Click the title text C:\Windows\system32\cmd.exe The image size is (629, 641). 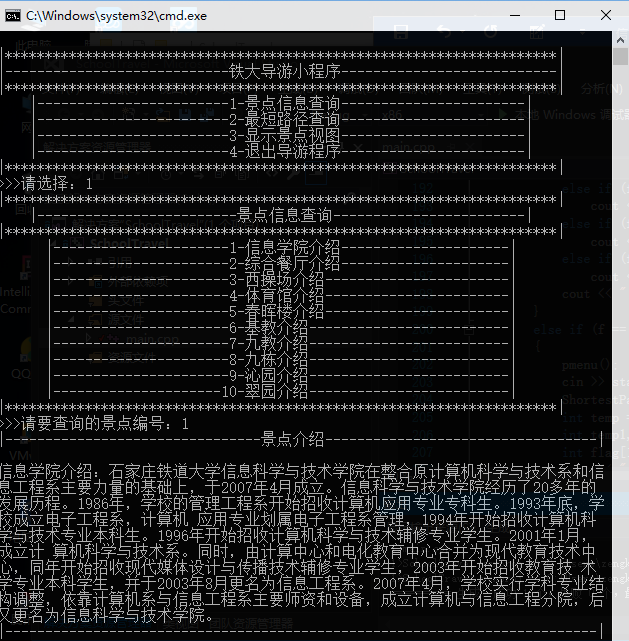(x=116, y=16)
